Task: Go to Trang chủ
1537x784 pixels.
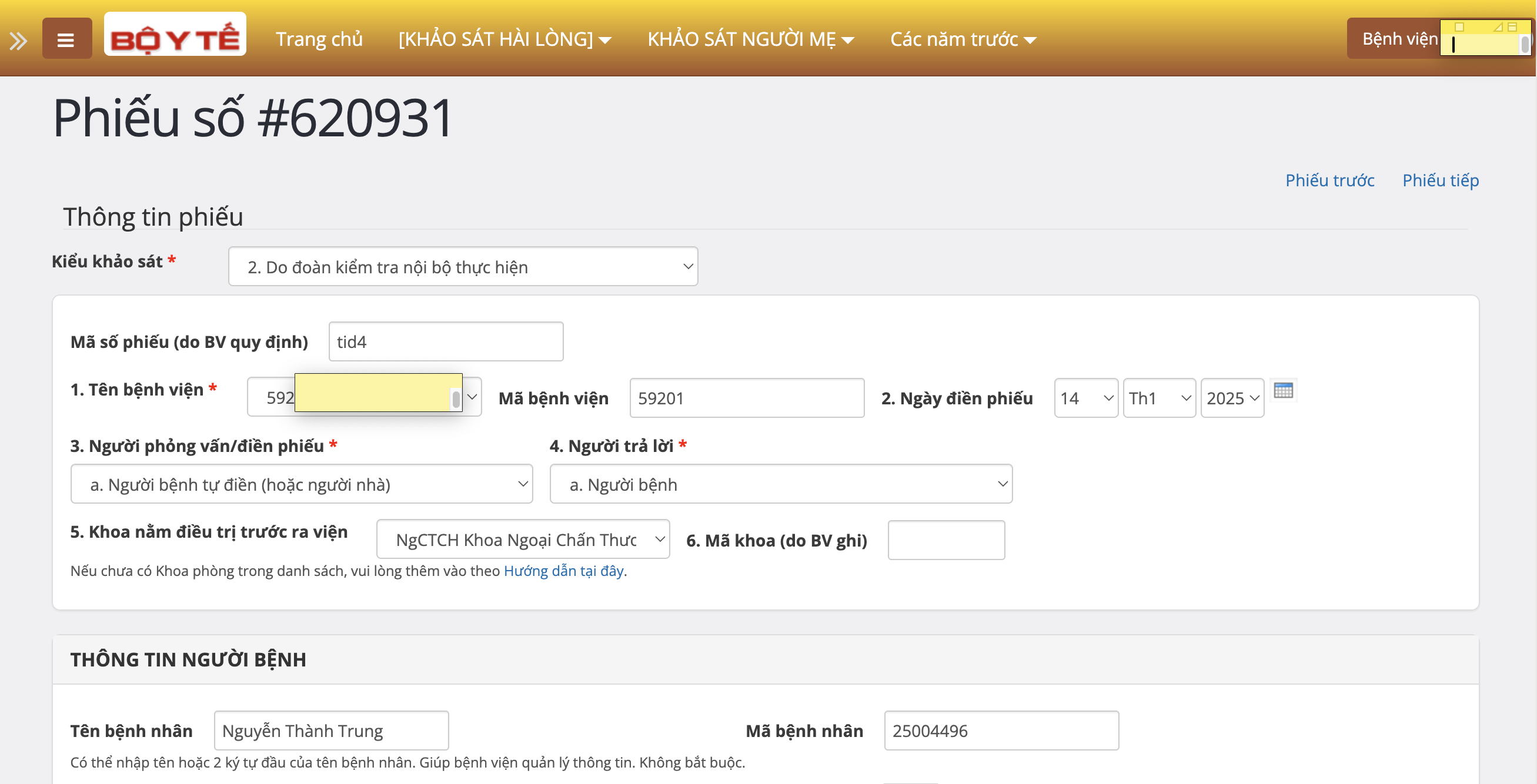Action: coord(319,39)
